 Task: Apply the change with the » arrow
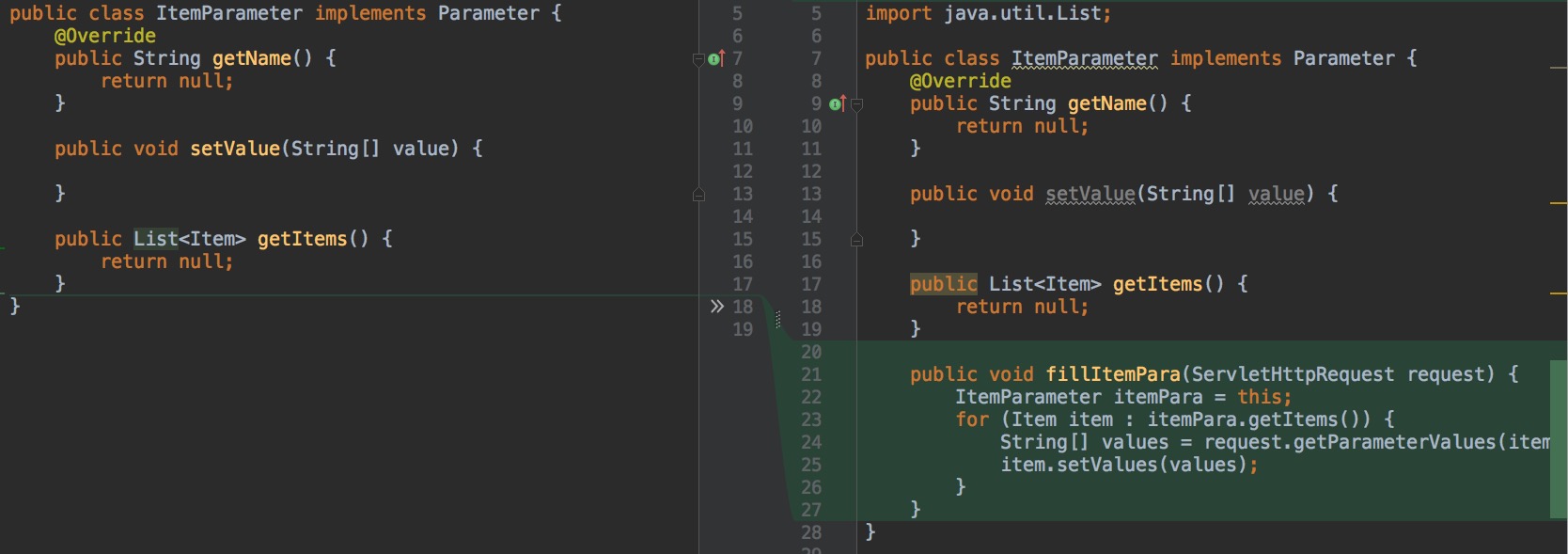tap(717, 307)
